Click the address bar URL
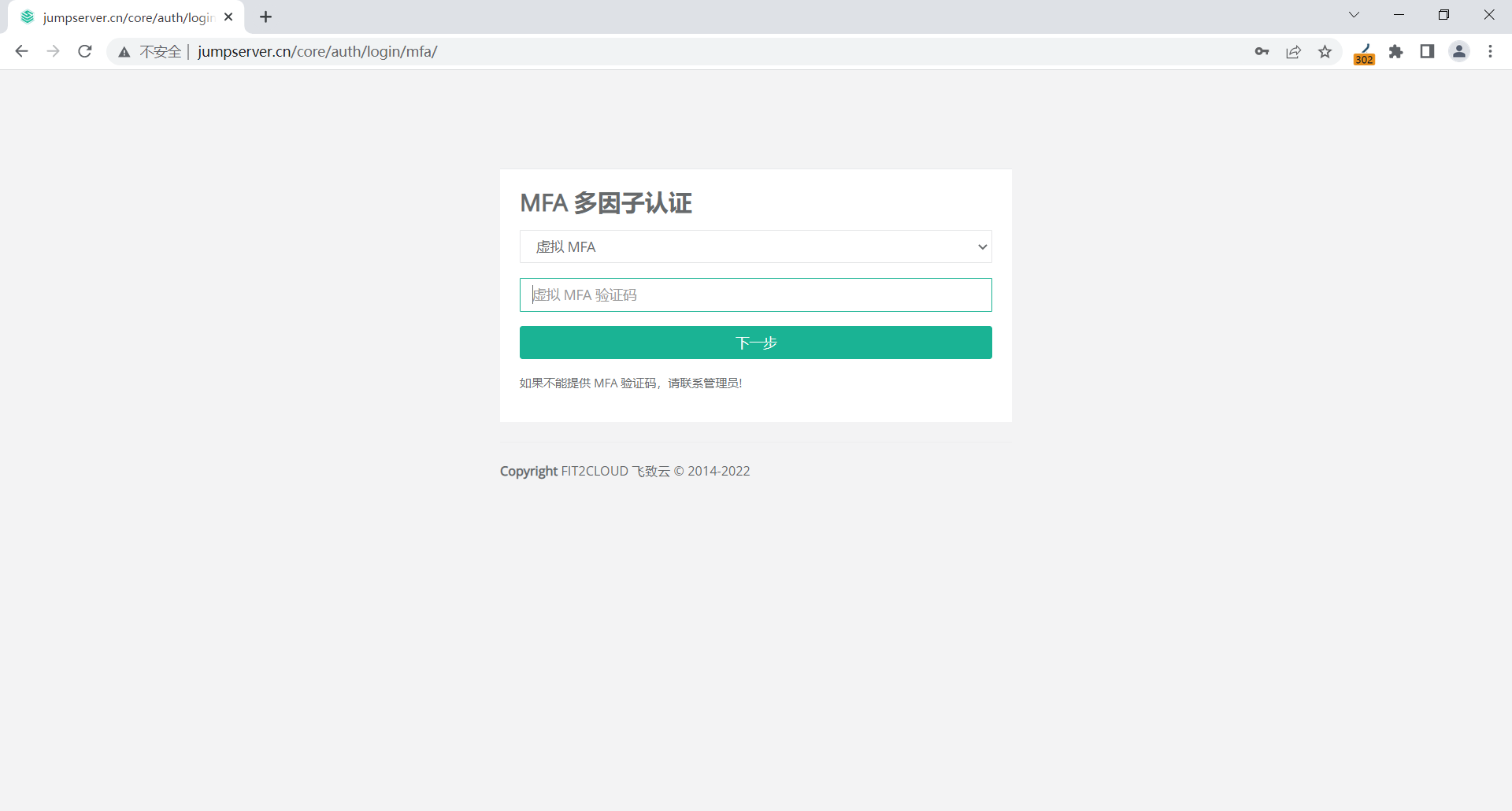The image size is (1512, 811). (x=317, y=51)
